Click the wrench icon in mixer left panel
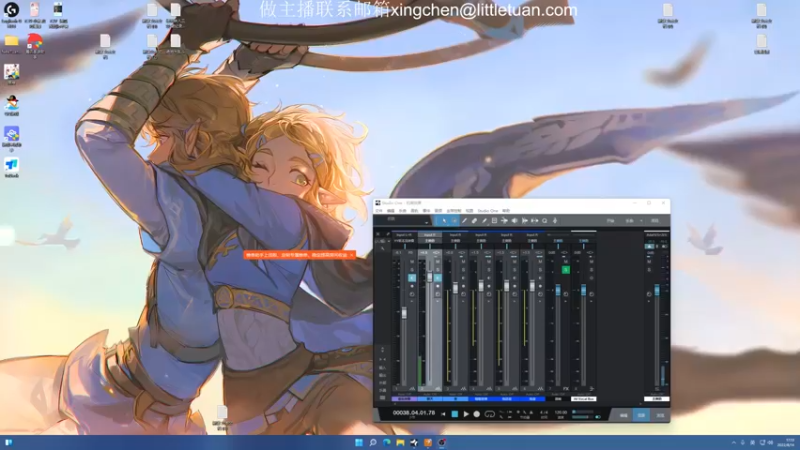This screenshot has height=450, width=800. (x=383, y=248)
